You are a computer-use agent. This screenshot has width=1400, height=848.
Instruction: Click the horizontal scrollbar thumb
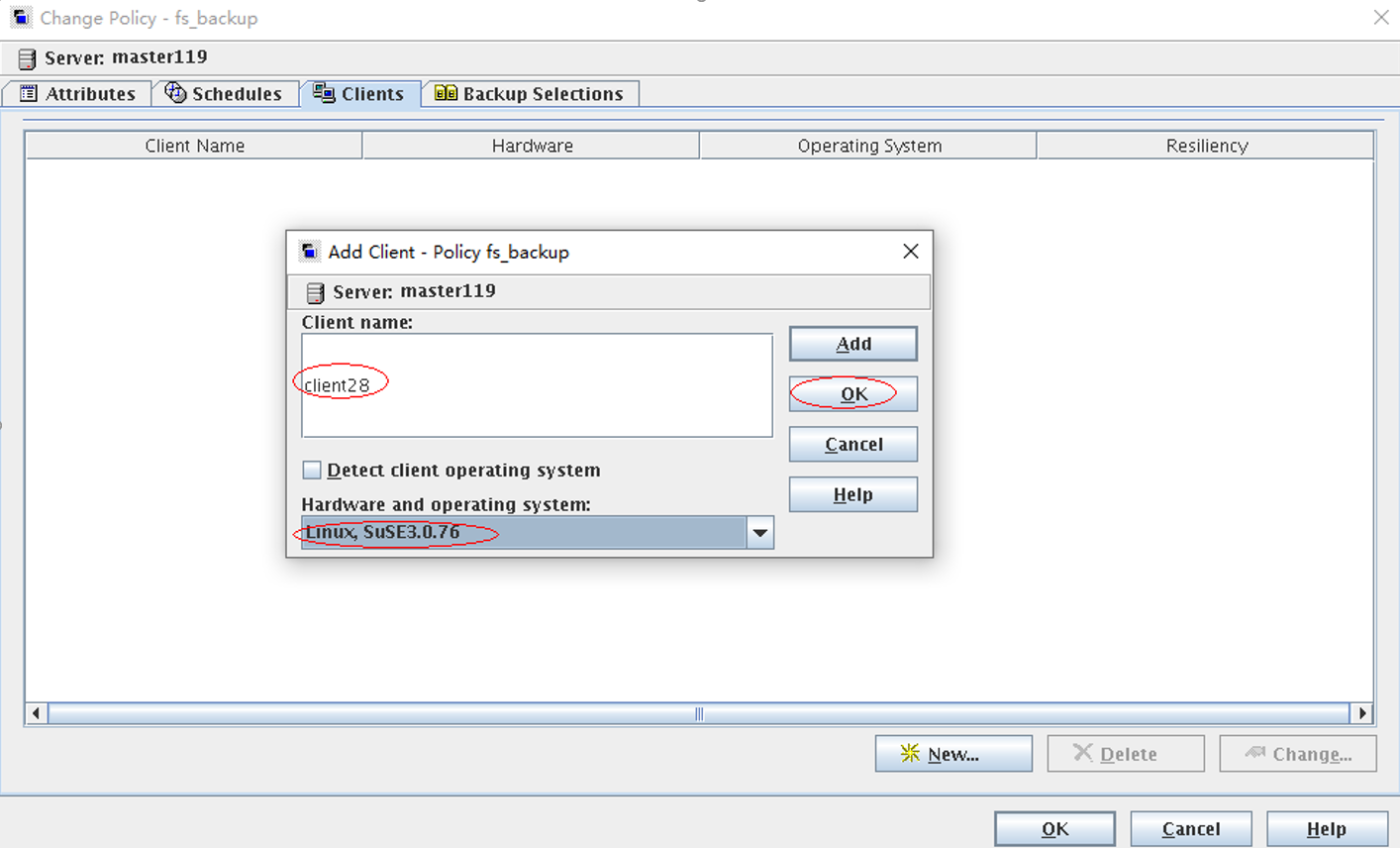[698, 713]
